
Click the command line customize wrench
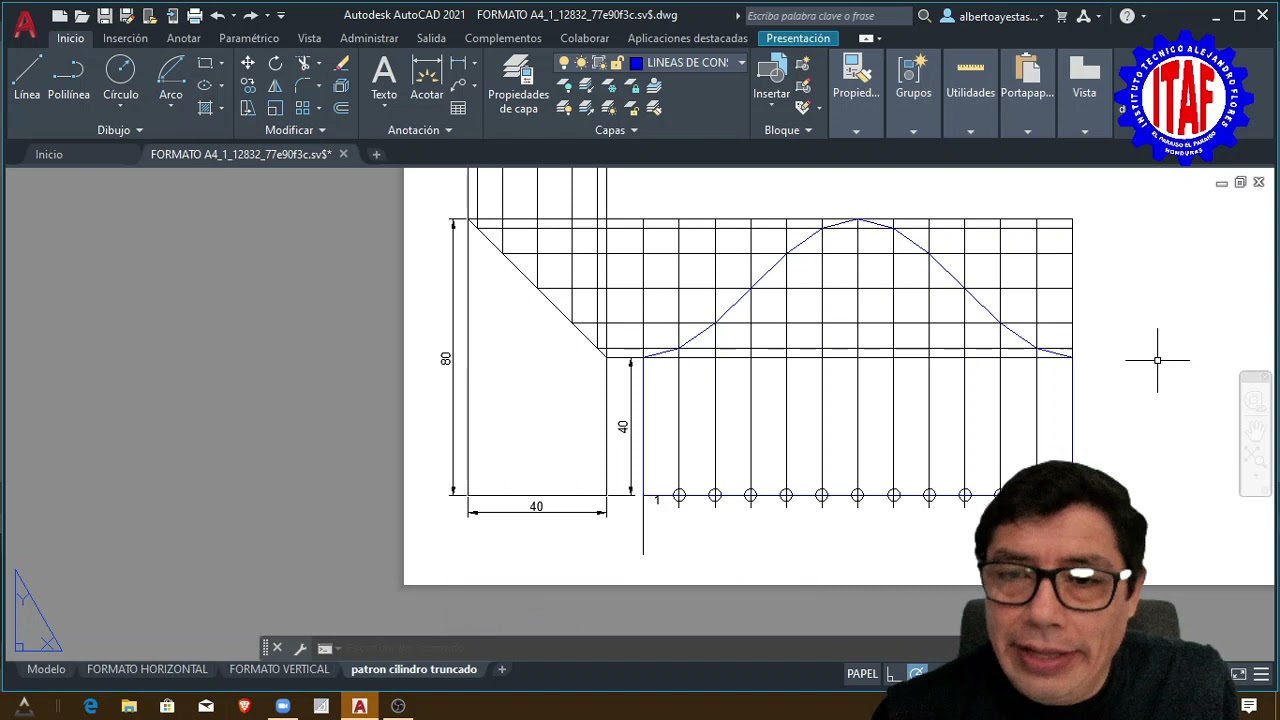pyautogui.click(x=300, y=648)
